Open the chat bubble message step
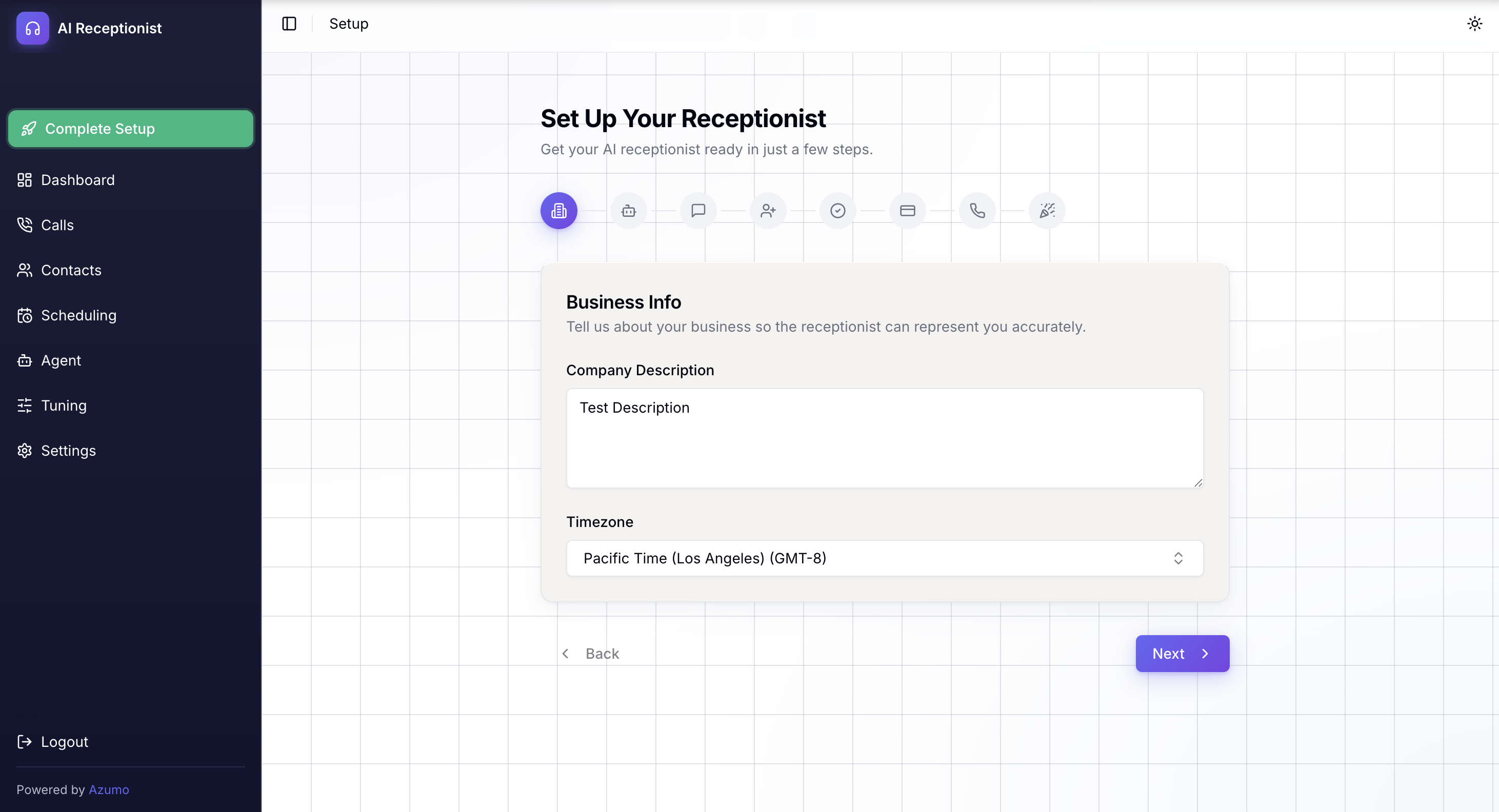The image size is (1499, 812). tap(698, 211)
